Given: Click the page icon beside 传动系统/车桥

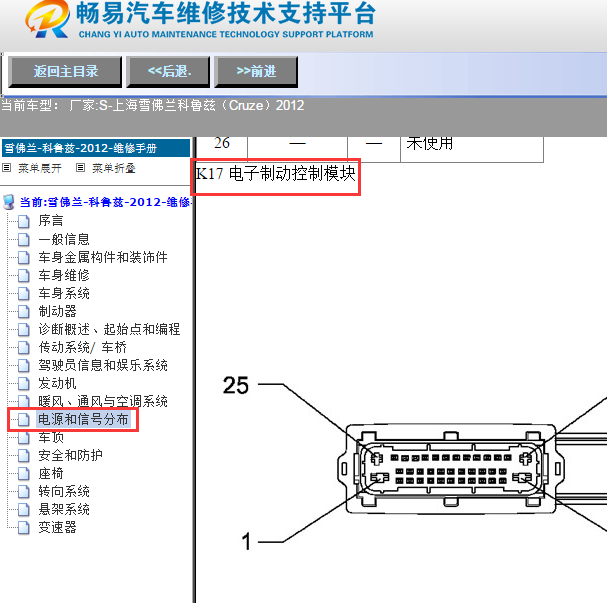Looking at the screenshot, I should (24, 348).
